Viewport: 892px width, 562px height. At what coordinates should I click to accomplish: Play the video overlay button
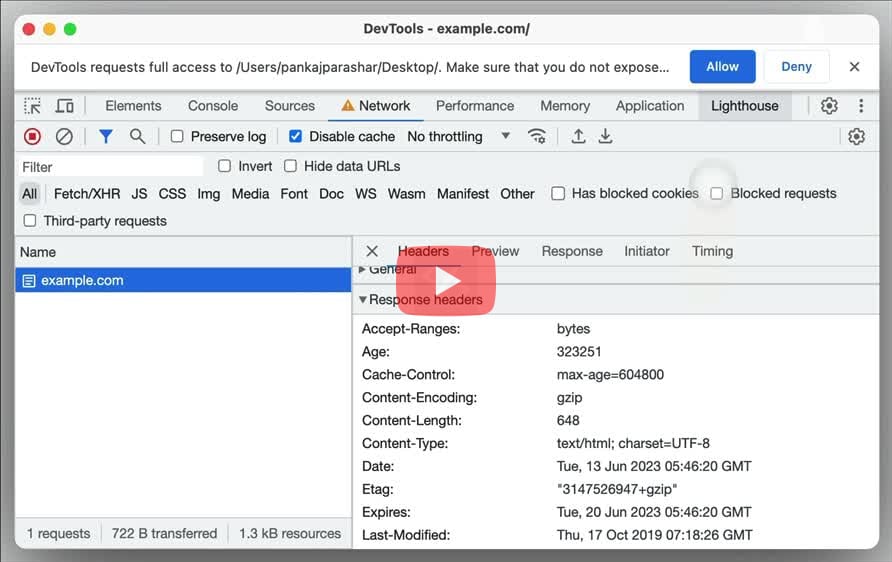coord(446,280)
